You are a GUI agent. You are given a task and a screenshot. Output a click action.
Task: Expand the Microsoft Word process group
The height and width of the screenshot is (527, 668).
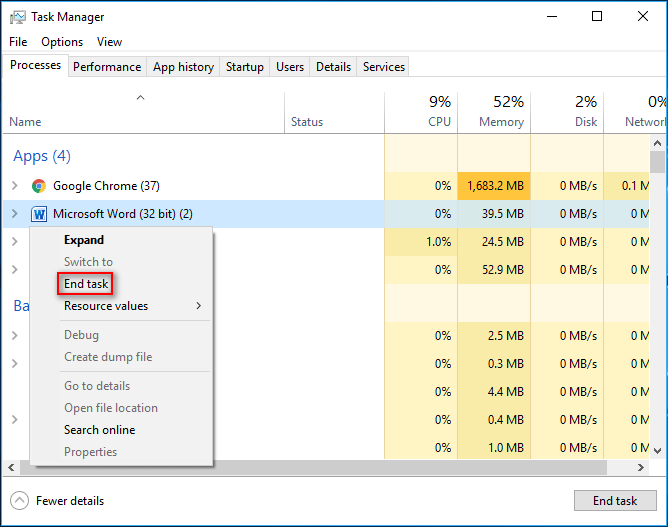click(14, 214)
